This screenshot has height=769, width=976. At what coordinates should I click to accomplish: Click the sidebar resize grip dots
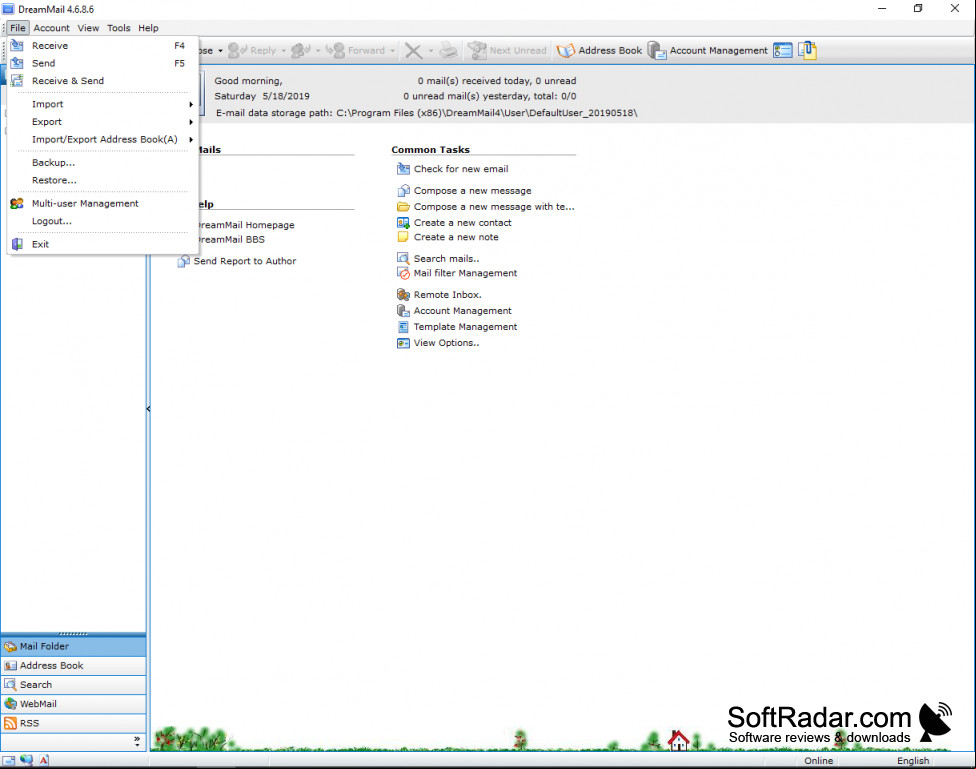pos(73,634)
